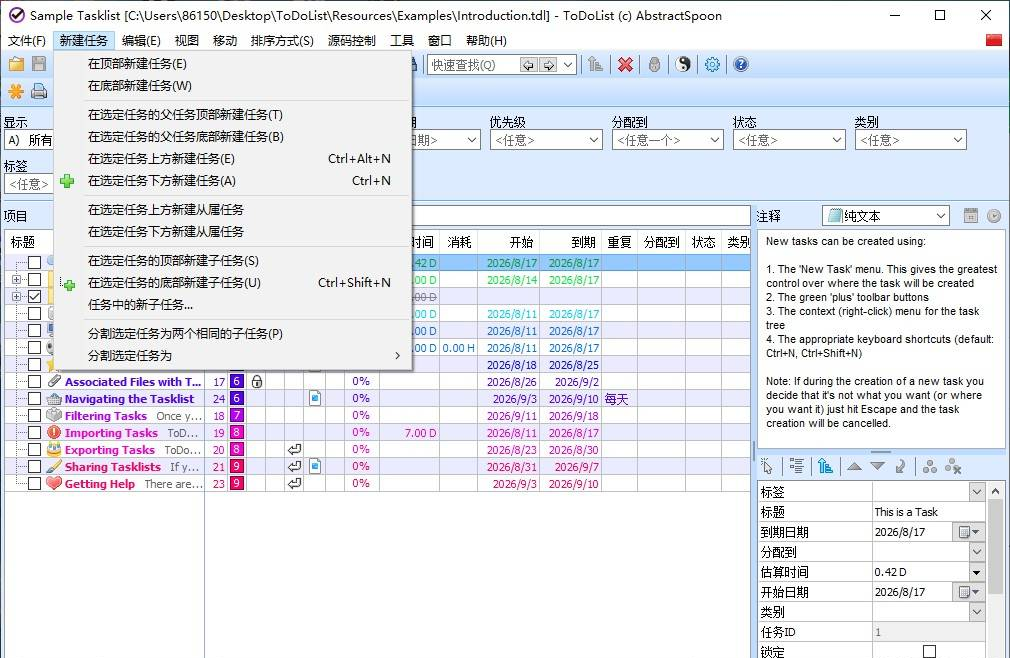Click quick find next arrow

tap(548, 65)
